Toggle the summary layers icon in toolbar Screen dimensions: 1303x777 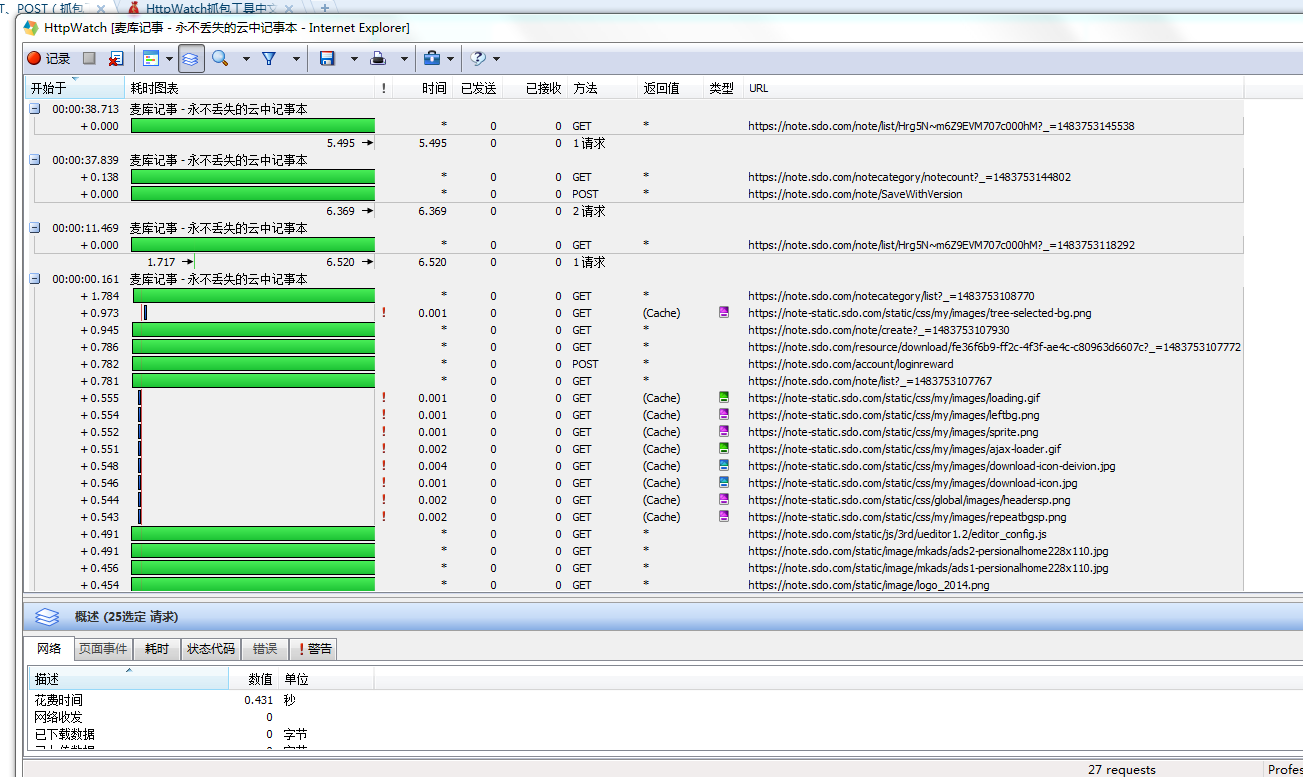click(191, 59)
